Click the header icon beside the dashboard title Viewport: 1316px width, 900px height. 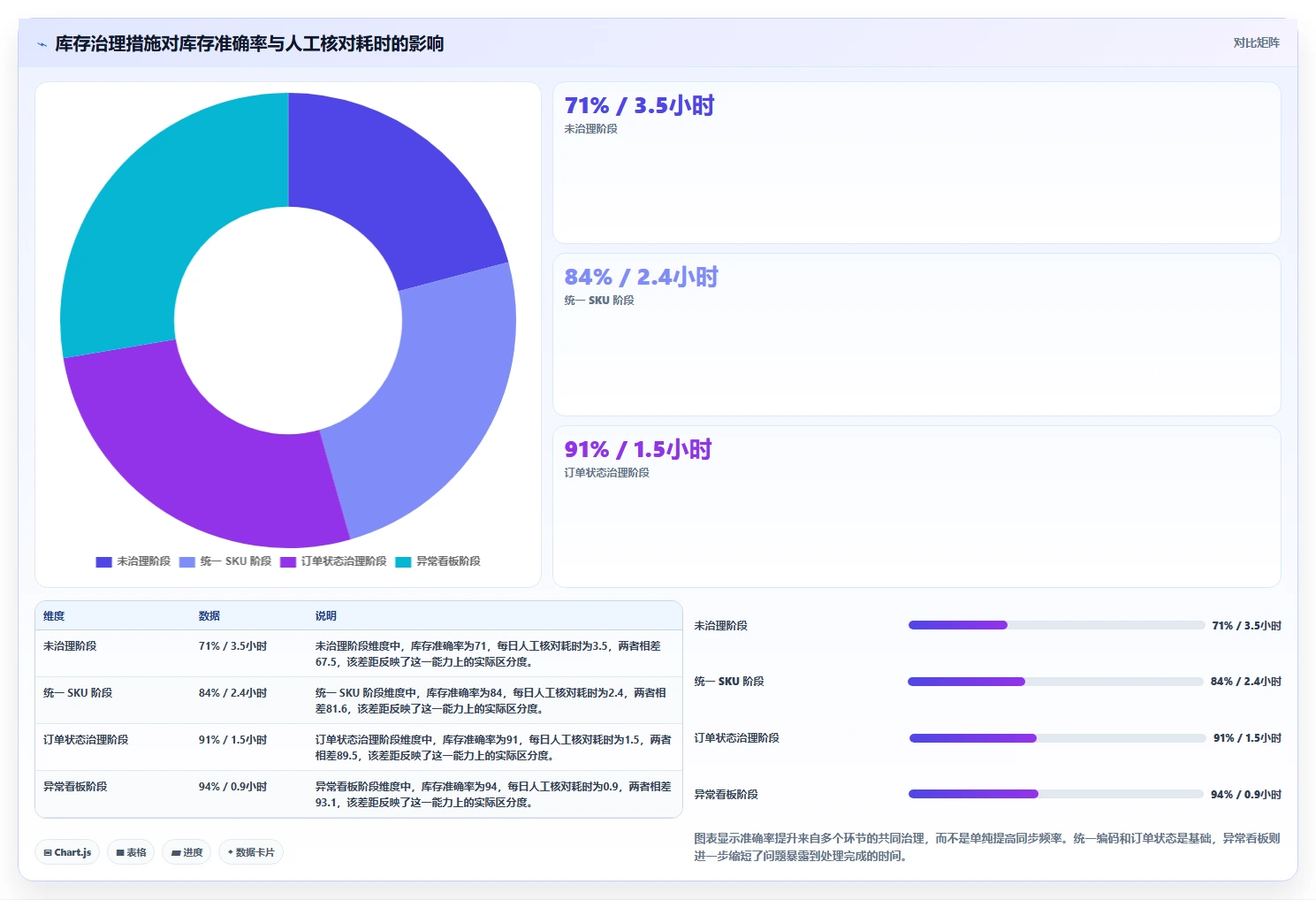click(42, 44)
